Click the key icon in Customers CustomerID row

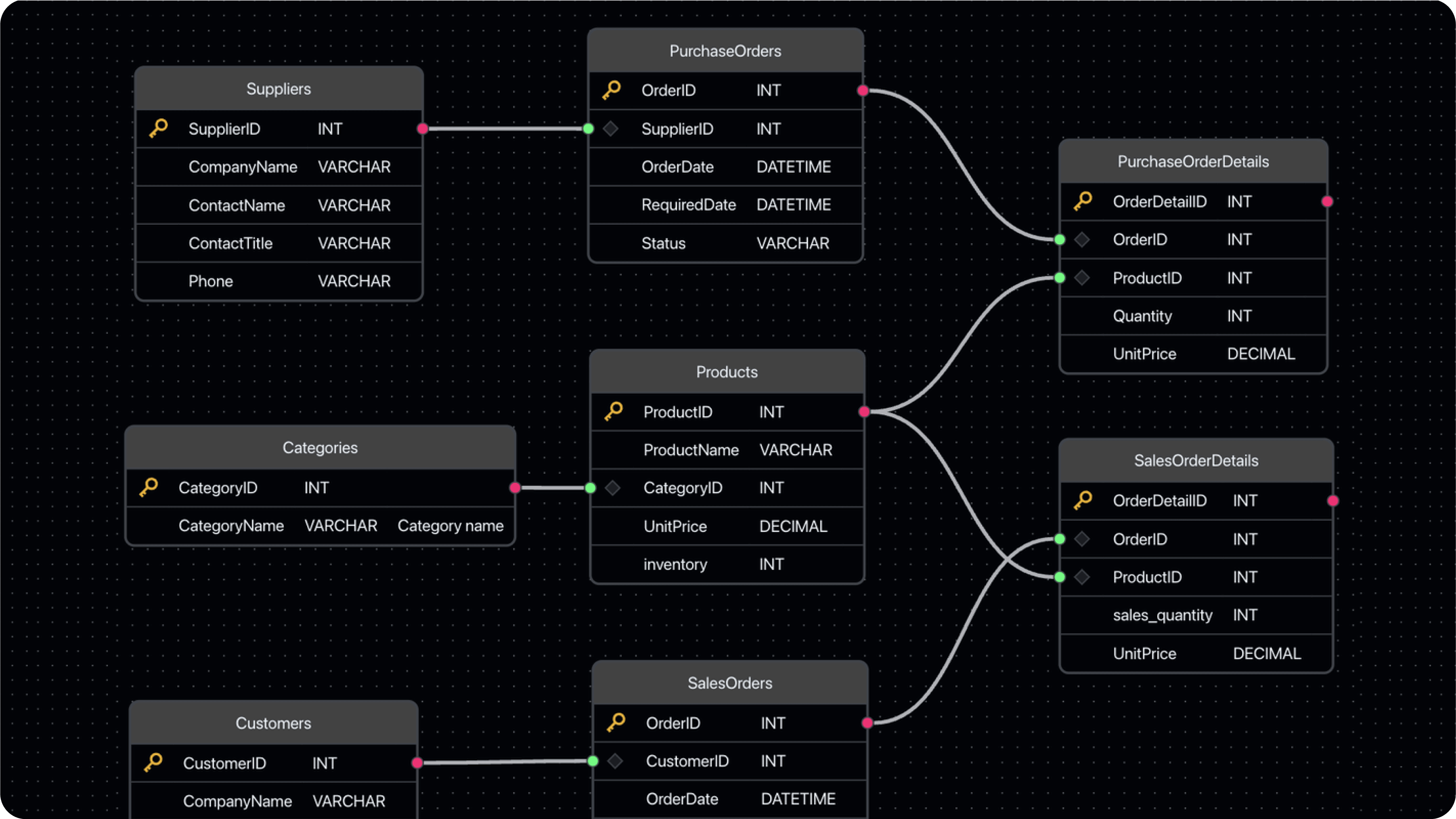click(x=154, y=762)
